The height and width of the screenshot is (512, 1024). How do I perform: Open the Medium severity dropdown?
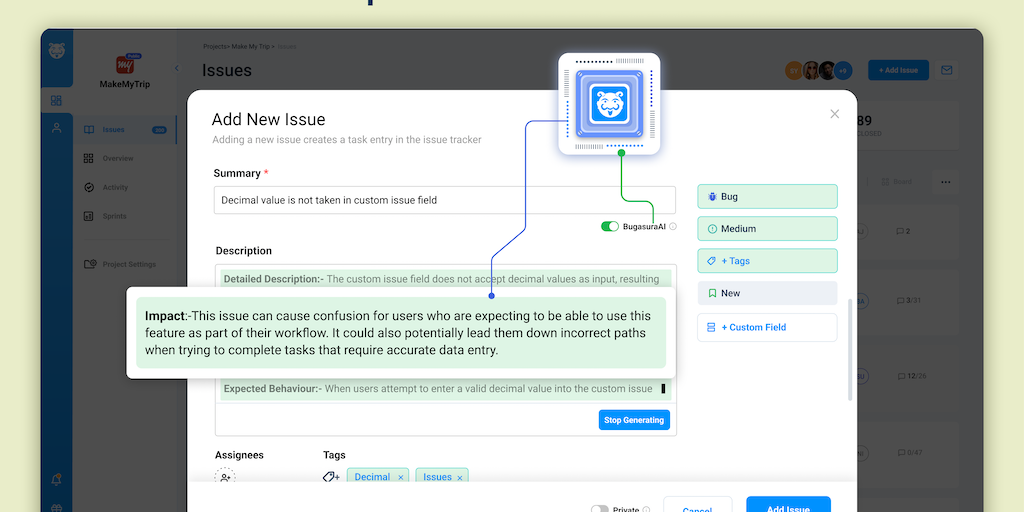click(x=767, y=229)
